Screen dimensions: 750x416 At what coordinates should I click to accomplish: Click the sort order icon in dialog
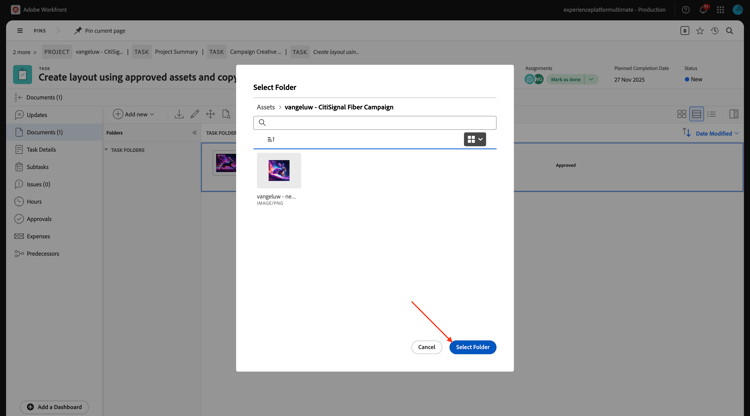click(x=271, y=139)
